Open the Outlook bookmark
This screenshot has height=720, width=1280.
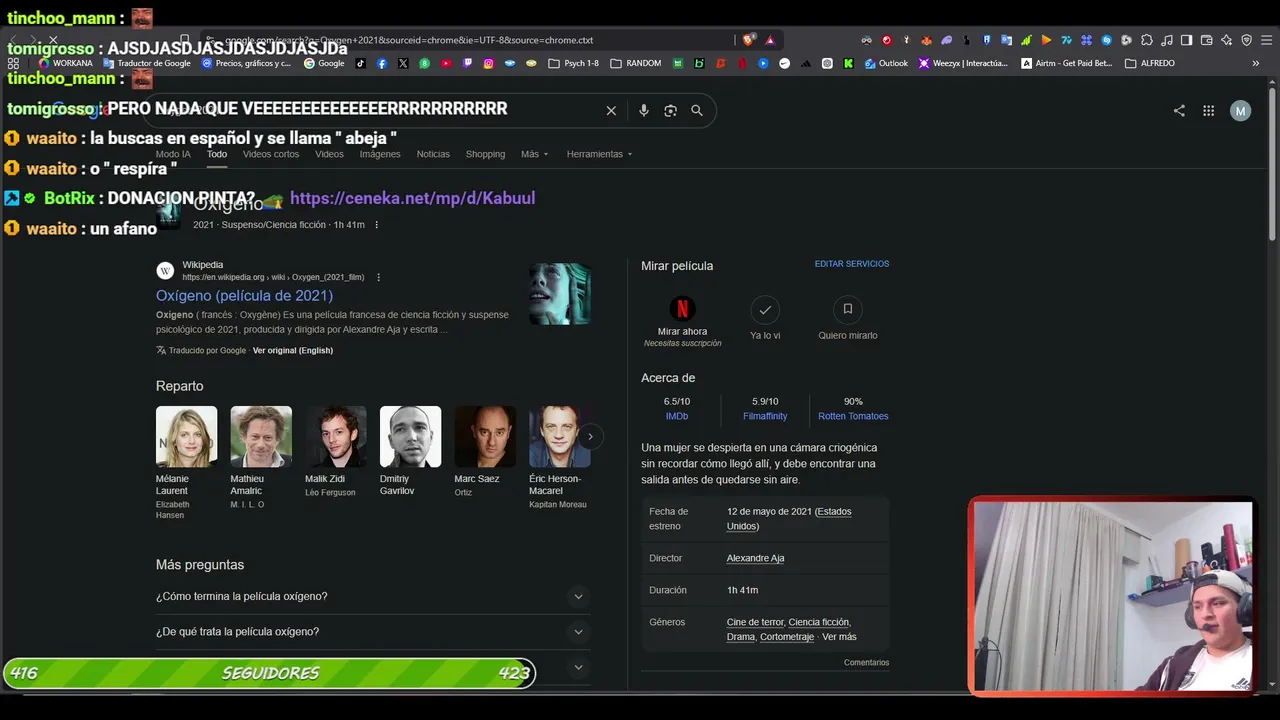[x=886, y=63]
